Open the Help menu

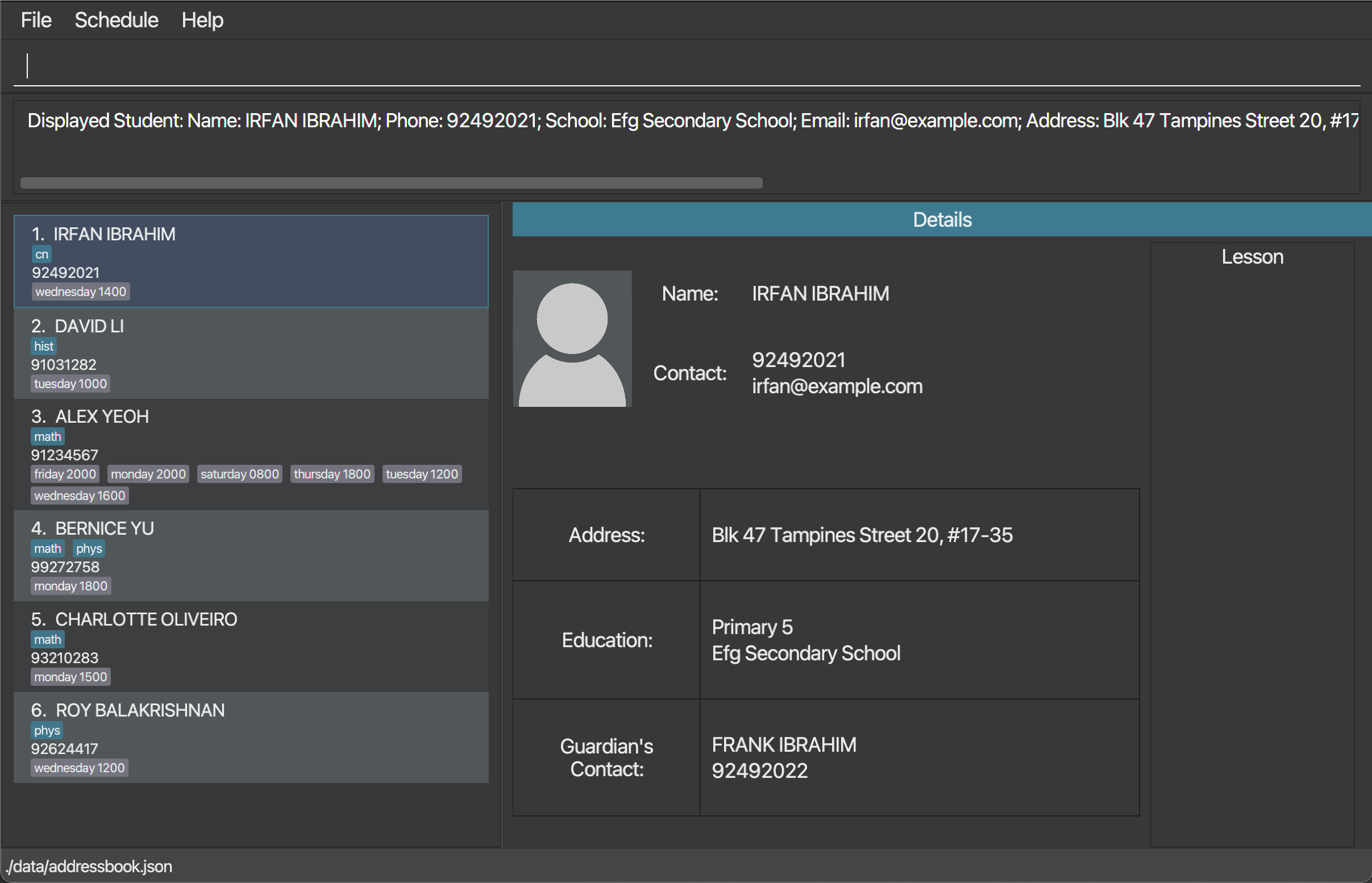click(202, 20)
